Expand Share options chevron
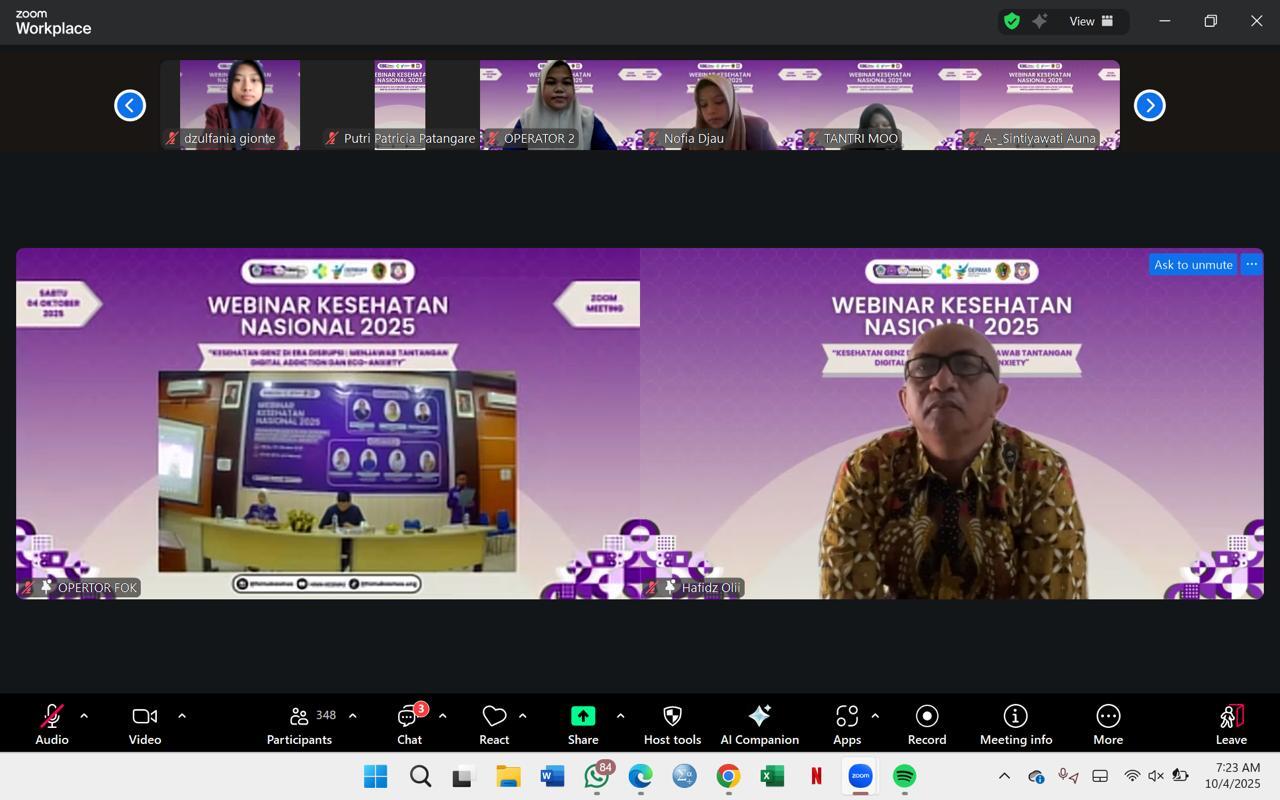The width and height of the screenshot is (1280, 800). [x=620, y=716]
